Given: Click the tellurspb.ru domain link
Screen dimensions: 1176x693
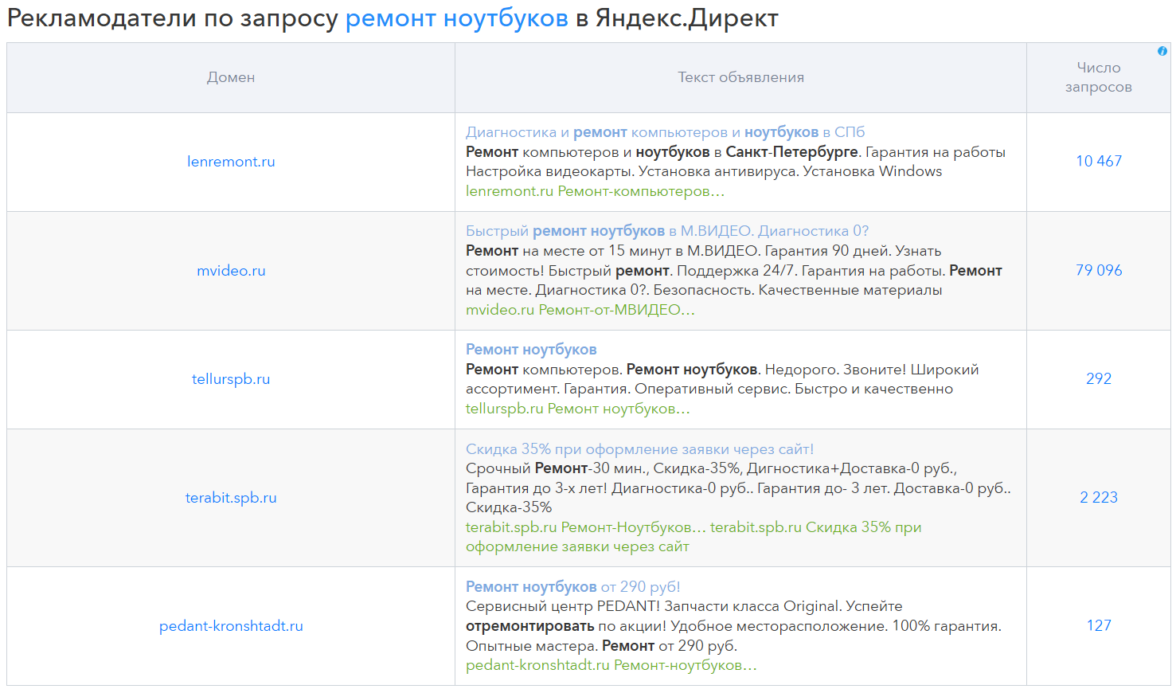Looking at the screenshot, I should click(x=231, y=379).
